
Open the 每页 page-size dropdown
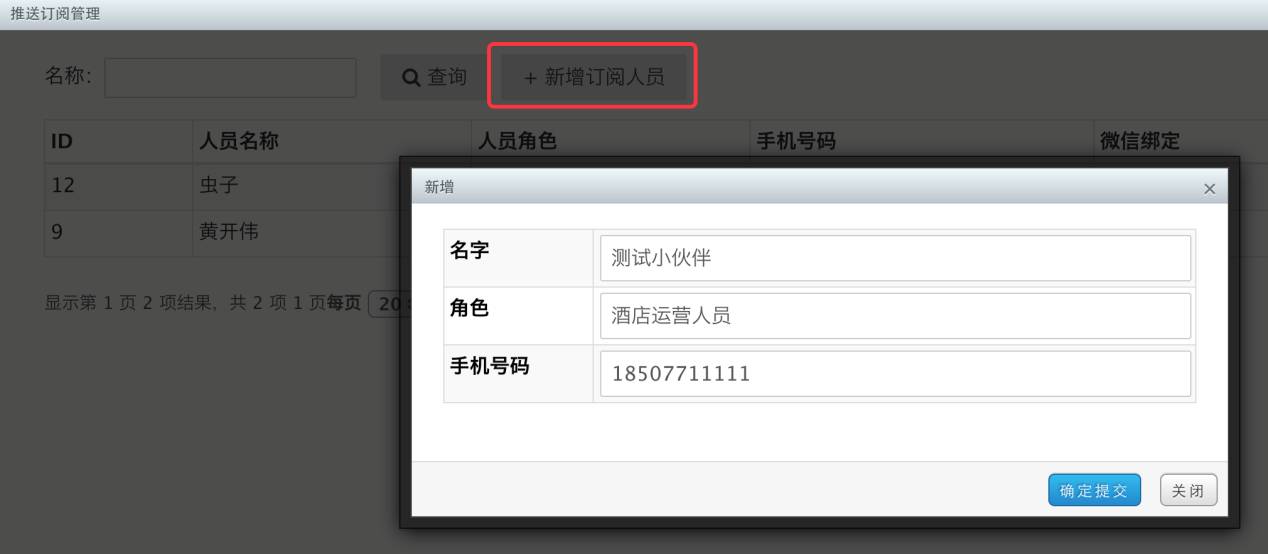(x=384, y=304)
